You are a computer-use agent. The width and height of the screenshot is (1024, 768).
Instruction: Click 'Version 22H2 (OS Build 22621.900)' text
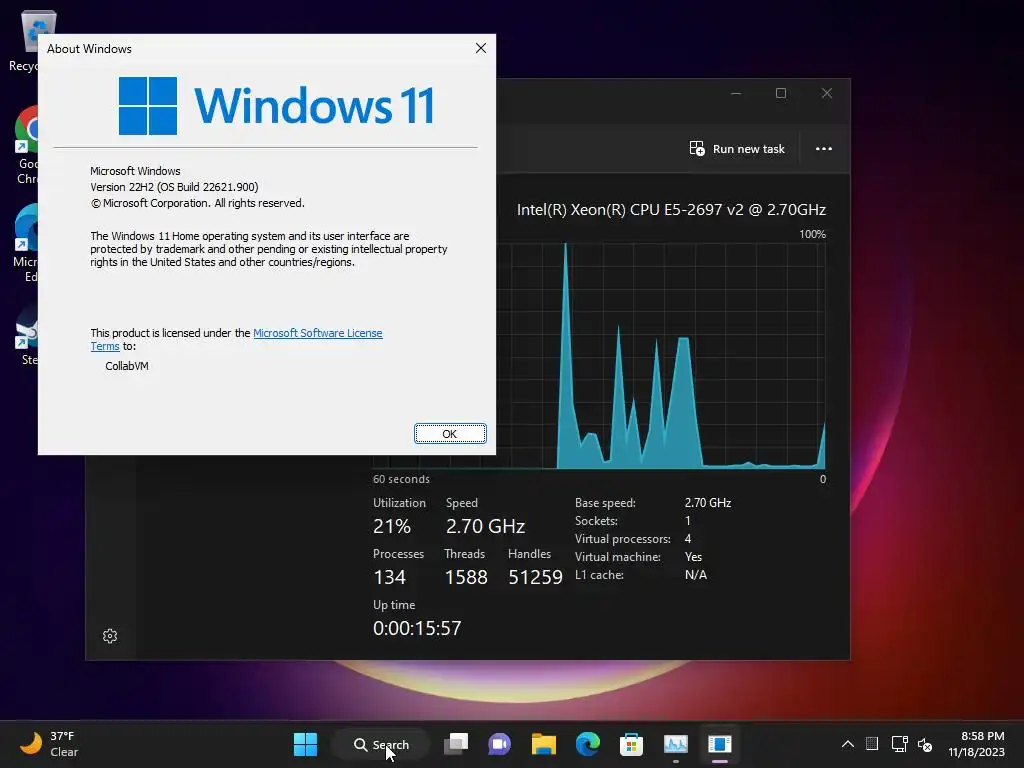point(174,187)
